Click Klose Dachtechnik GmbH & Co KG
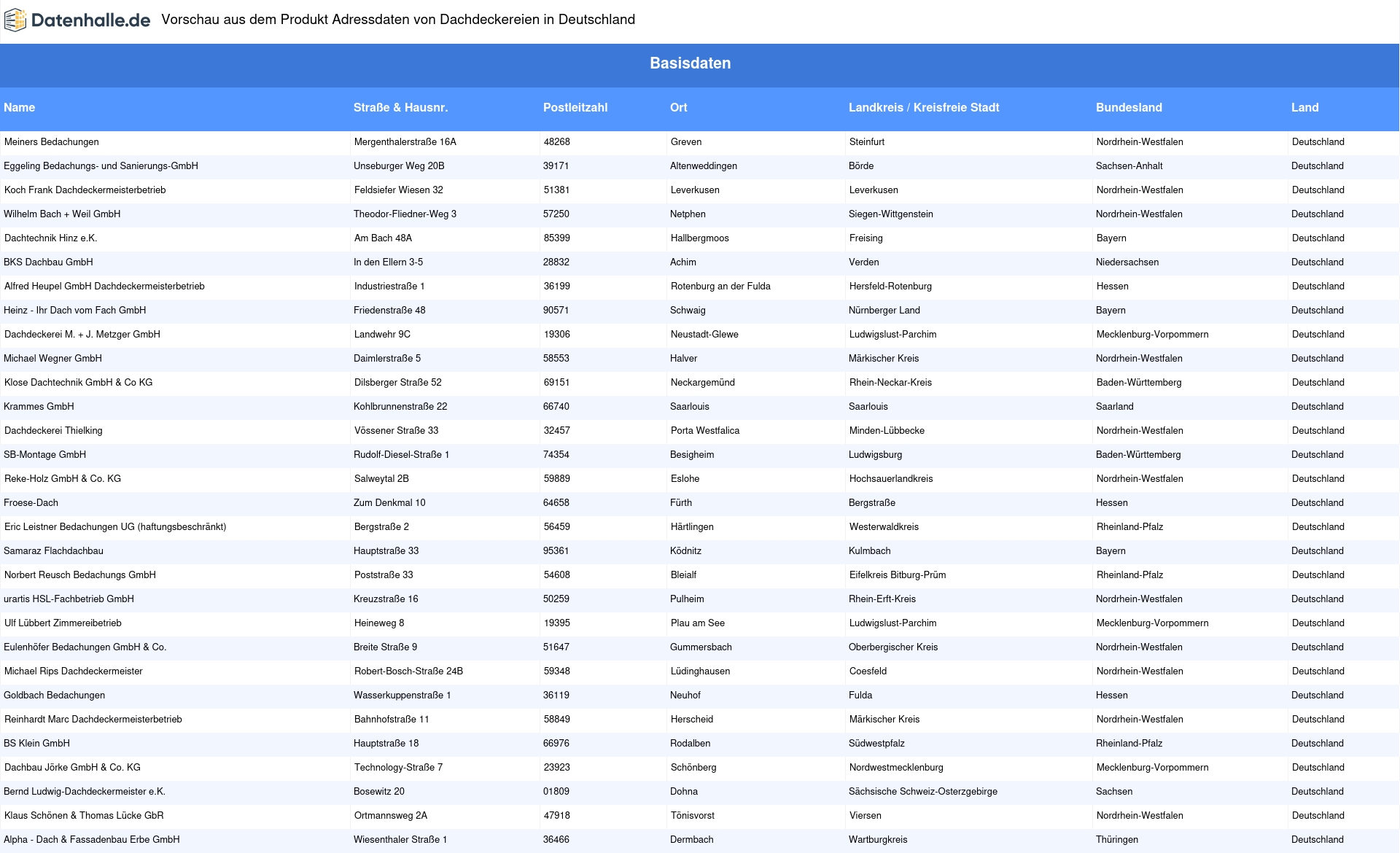The height and width of the screenshot is (853, 1400). 79,383
